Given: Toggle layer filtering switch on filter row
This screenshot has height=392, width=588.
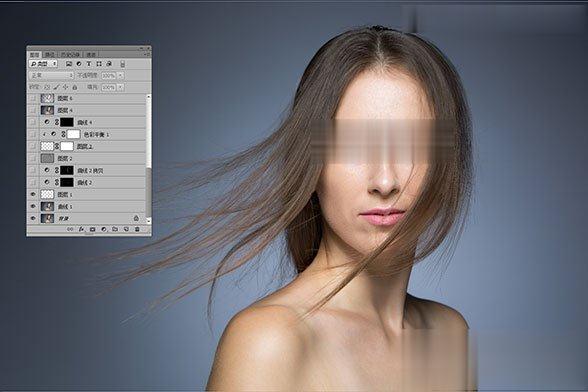Looking at the screenshot, I should [x=123, y=65].
